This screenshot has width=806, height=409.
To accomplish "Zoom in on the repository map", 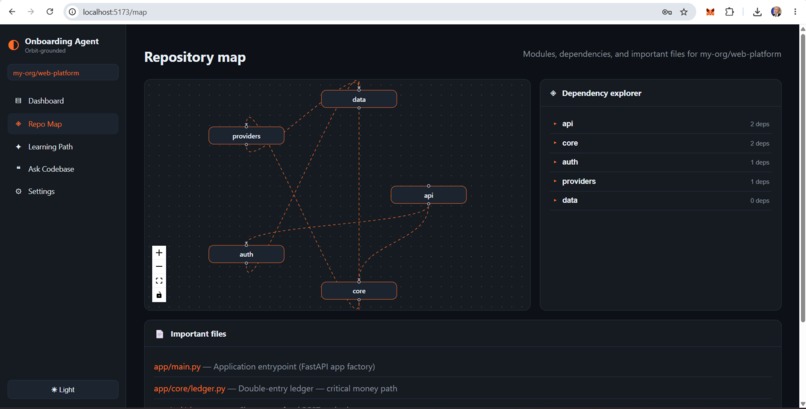I will (159, 253).
